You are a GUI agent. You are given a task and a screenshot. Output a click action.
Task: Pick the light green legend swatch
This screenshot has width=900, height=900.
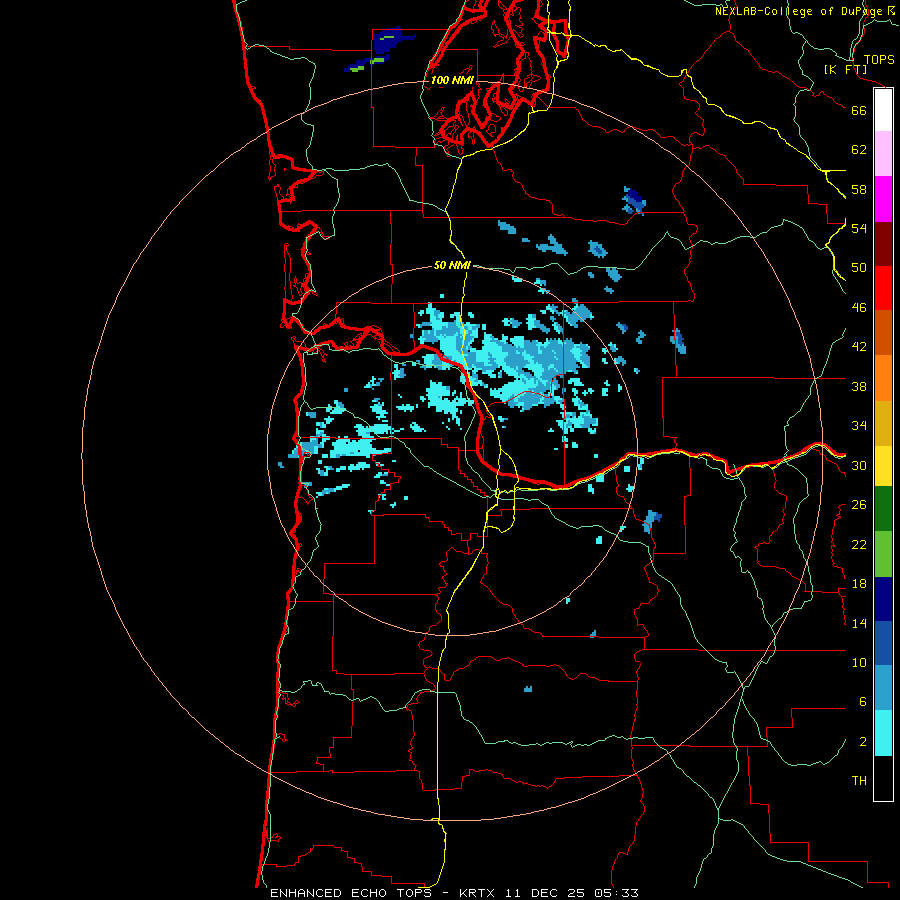[x=883, y=554]
